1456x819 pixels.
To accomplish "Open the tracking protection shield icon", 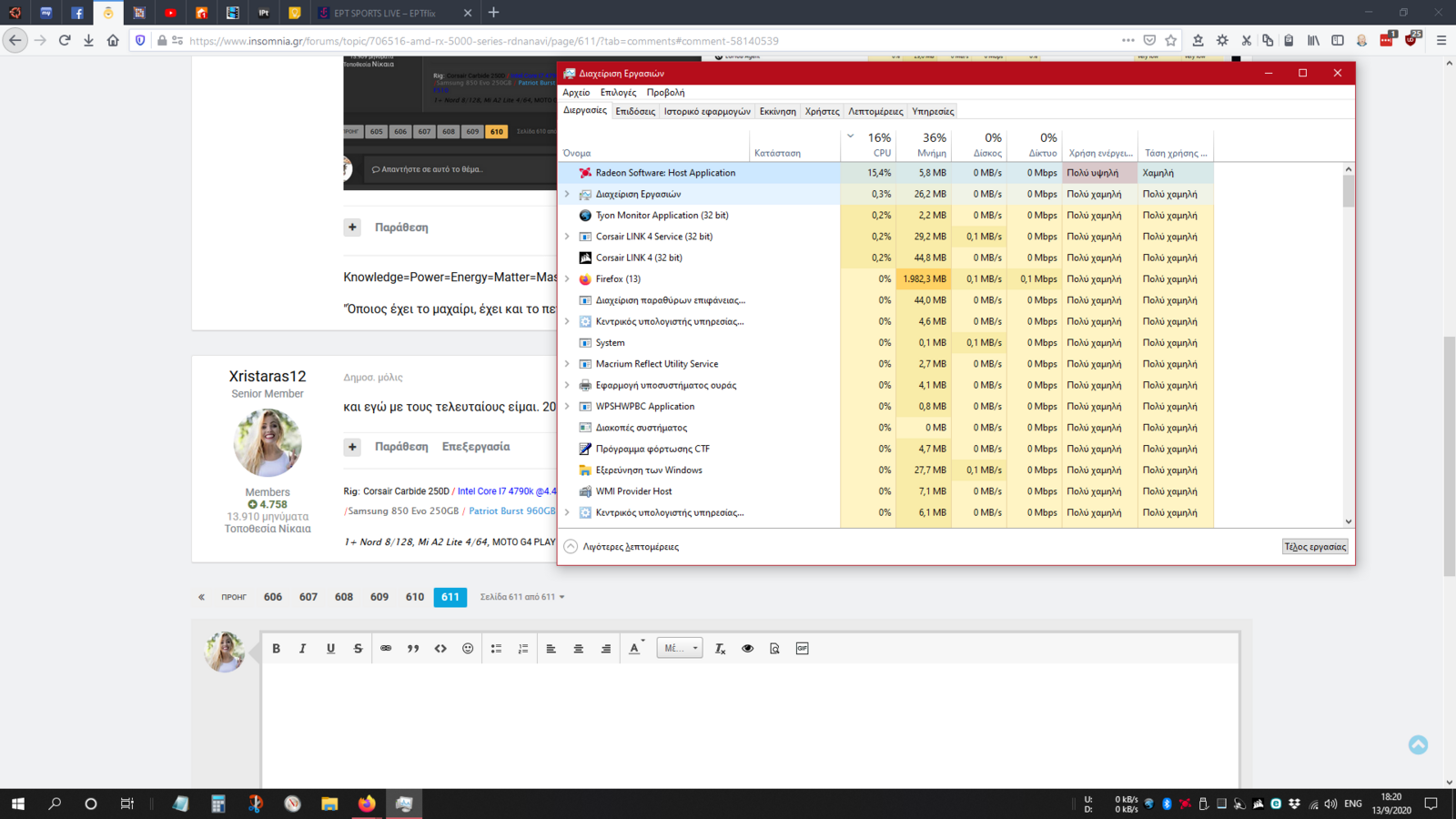I will [140, 40].
